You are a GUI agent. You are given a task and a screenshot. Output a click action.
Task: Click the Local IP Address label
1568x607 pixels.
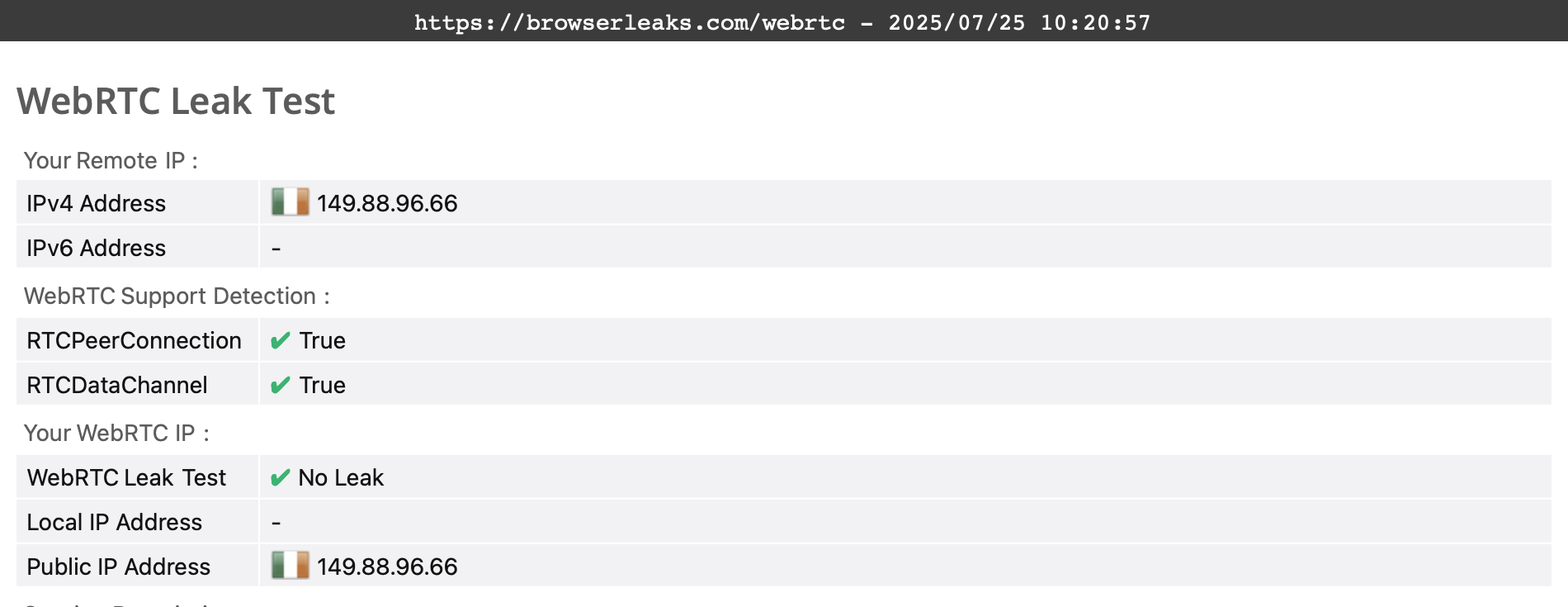(x=114, y=522)
